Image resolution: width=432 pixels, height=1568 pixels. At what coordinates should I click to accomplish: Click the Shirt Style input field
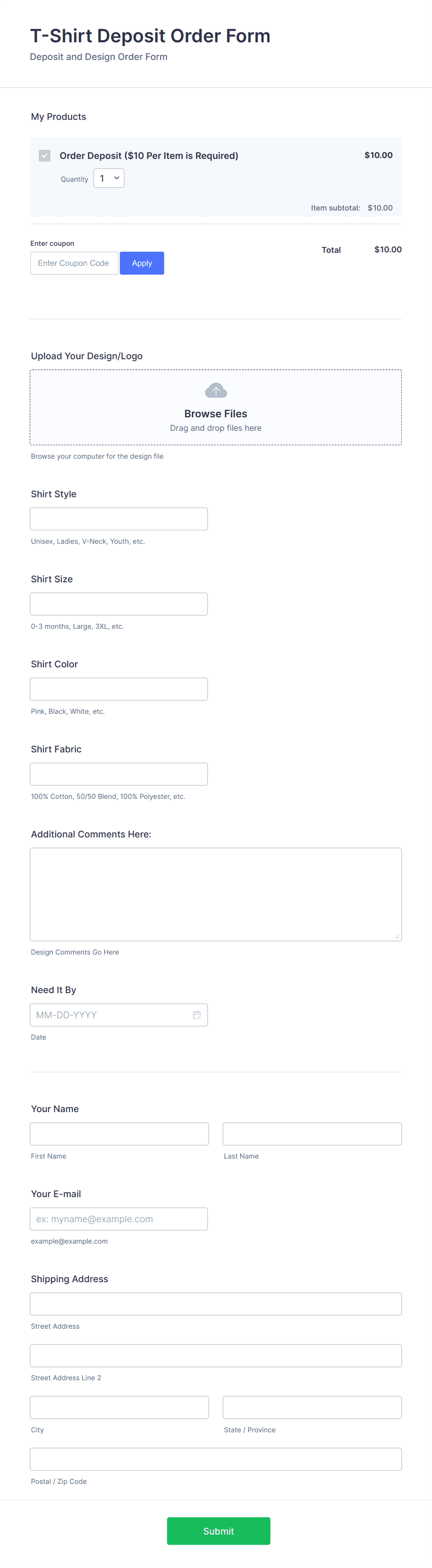click(x=118, y=518)
